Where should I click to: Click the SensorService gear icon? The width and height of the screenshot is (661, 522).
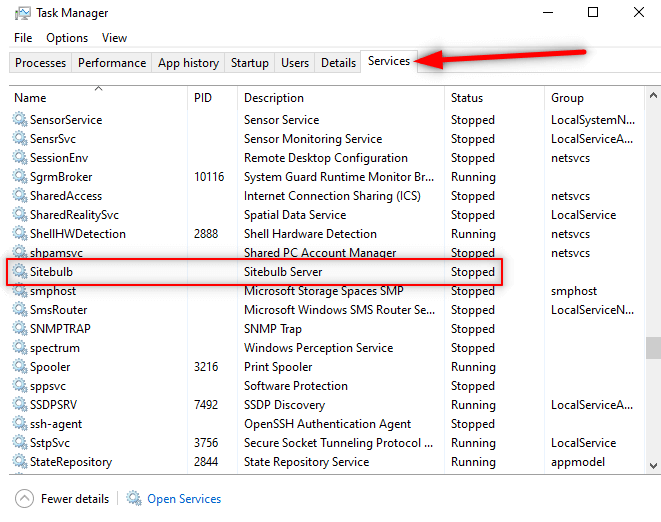(20, 120)
